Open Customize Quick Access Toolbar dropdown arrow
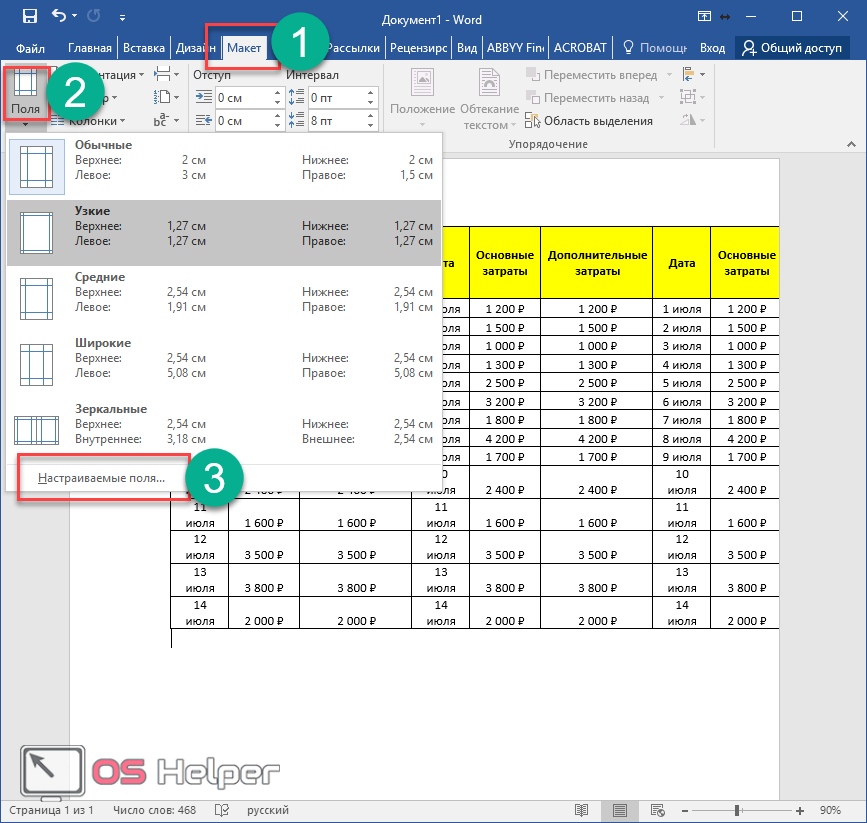Viewport: 867px width, 823px height. 122,17
